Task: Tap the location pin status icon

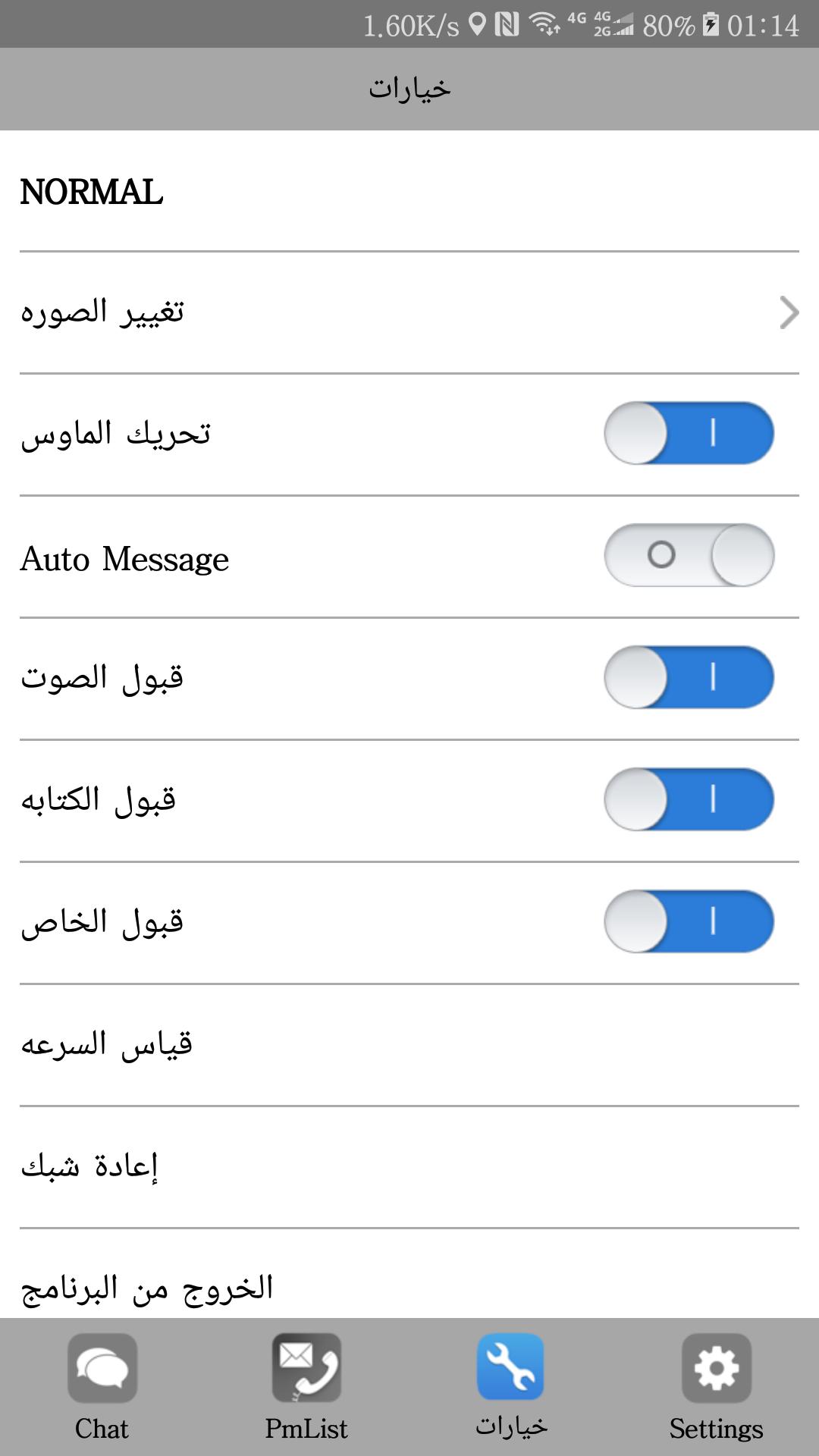Action: pyautogui.click(x=477, y=25)
